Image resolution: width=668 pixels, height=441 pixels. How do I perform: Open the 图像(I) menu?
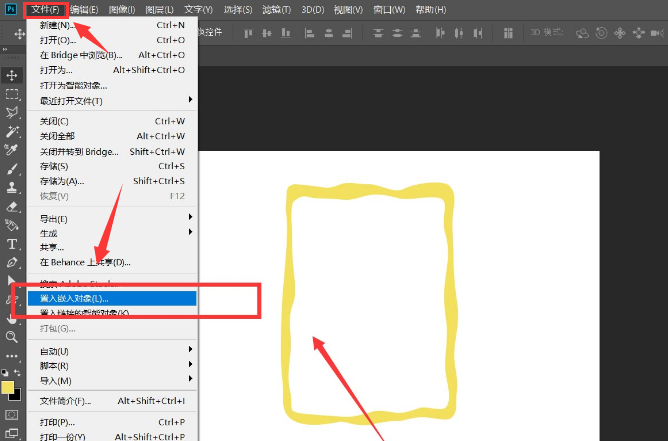122,9
